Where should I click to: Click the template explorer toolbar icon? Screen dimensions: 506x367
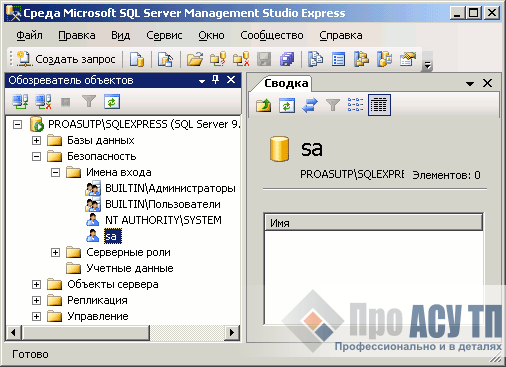[384, 59]
